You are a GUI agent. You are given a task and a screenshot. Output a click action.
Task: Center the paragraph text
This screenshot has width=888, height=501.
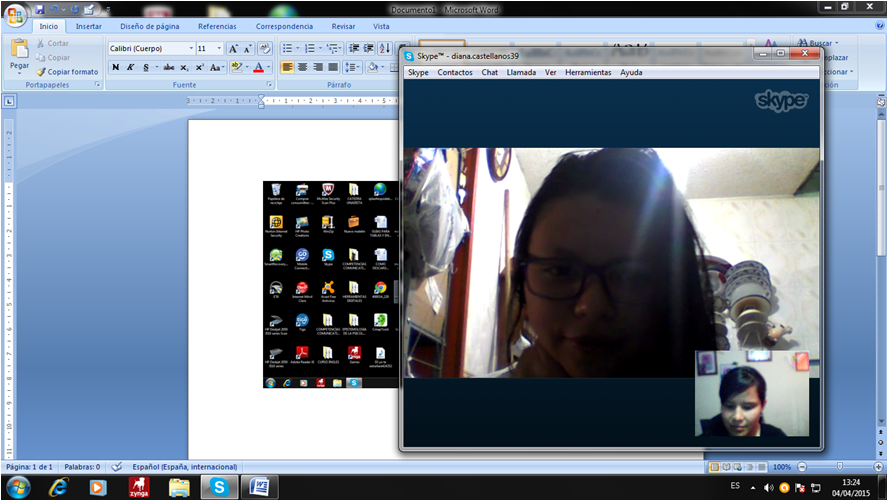click(x=303, y=67)
